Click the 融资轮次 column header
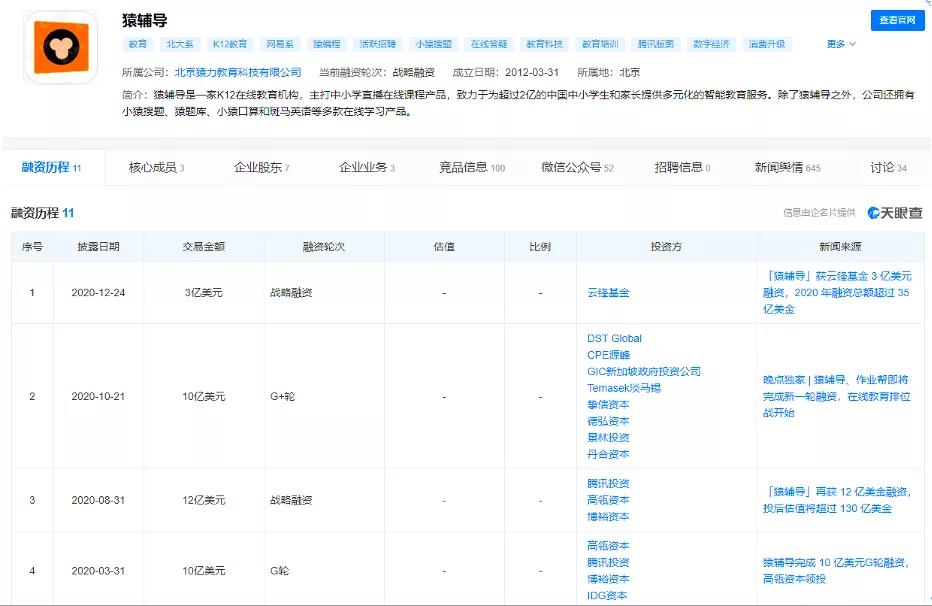Image resolution: width=932 pixels, height=606 pixels. [324, 247]
